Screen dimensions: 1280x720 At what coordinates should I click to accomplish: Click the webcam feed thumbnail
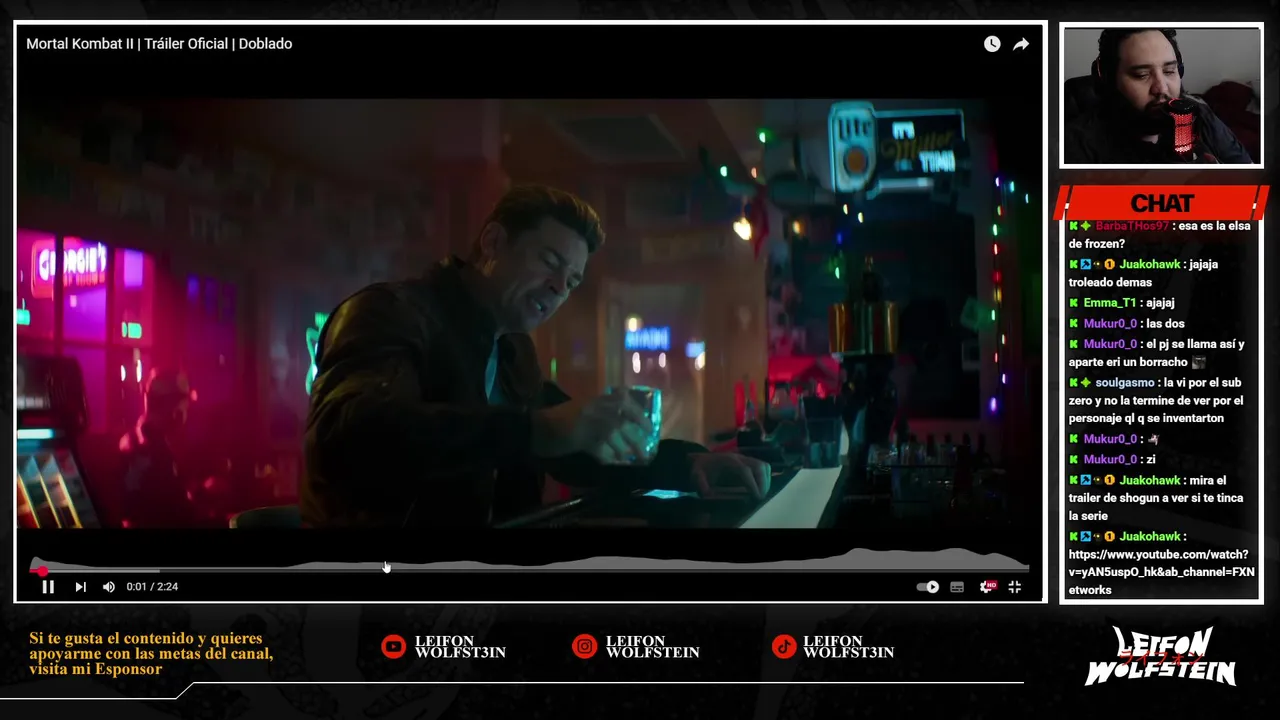(1161, 96)
